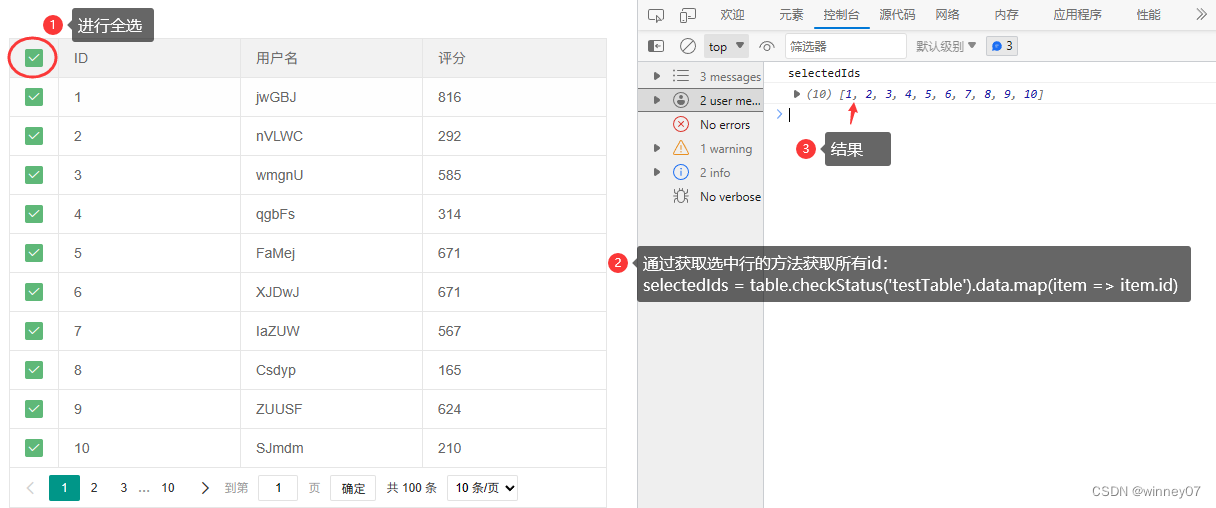Viewport: 1216px width, 508px height.
Task: Uncheck the checkbox for row qgbFs
Action: tap(34, 214)
